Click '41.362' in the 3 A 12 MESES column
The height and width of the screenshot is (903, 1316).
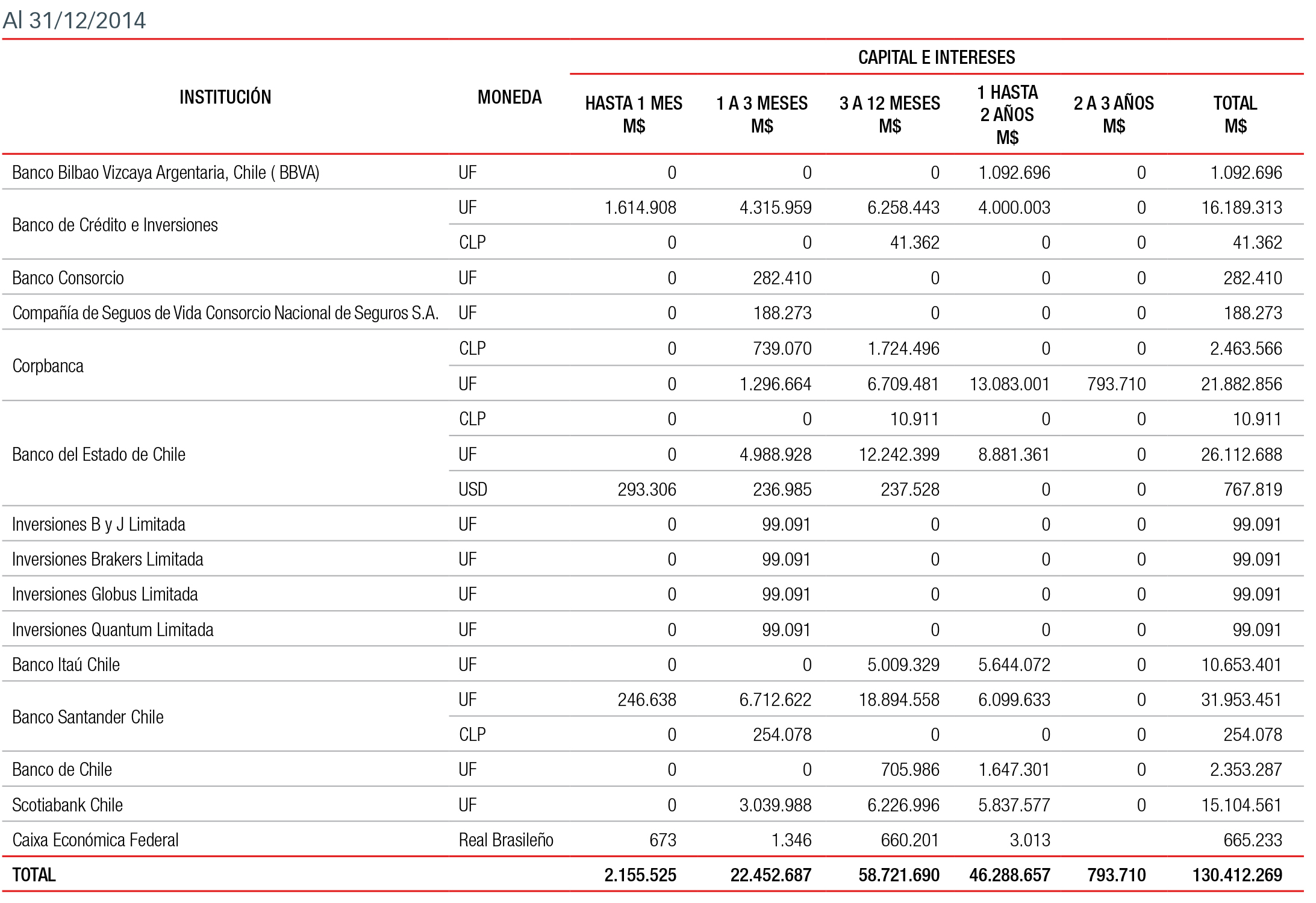click(914, 243)
